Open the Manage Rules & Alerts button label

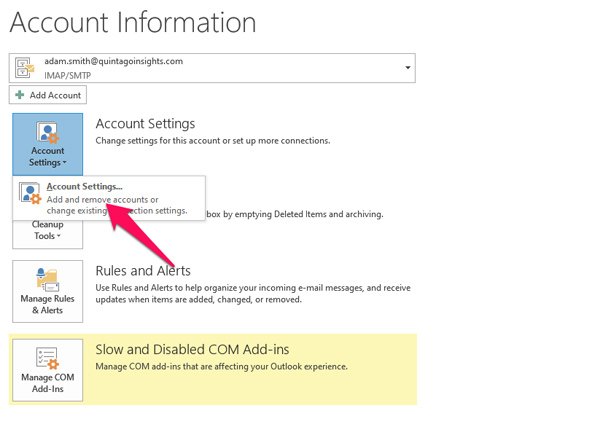click(47, 305)
